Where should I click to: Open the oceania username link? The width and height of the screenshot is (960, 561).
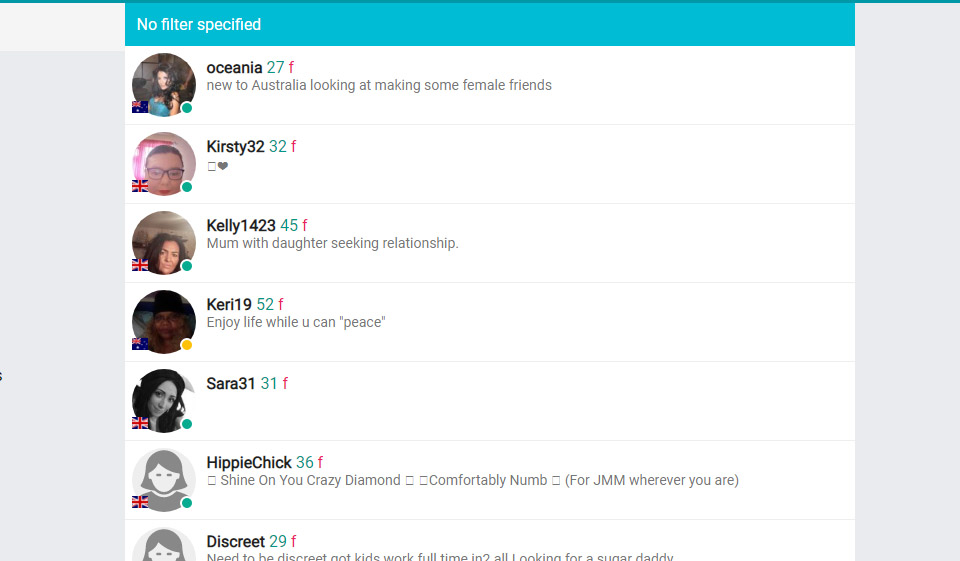(234, 68)
